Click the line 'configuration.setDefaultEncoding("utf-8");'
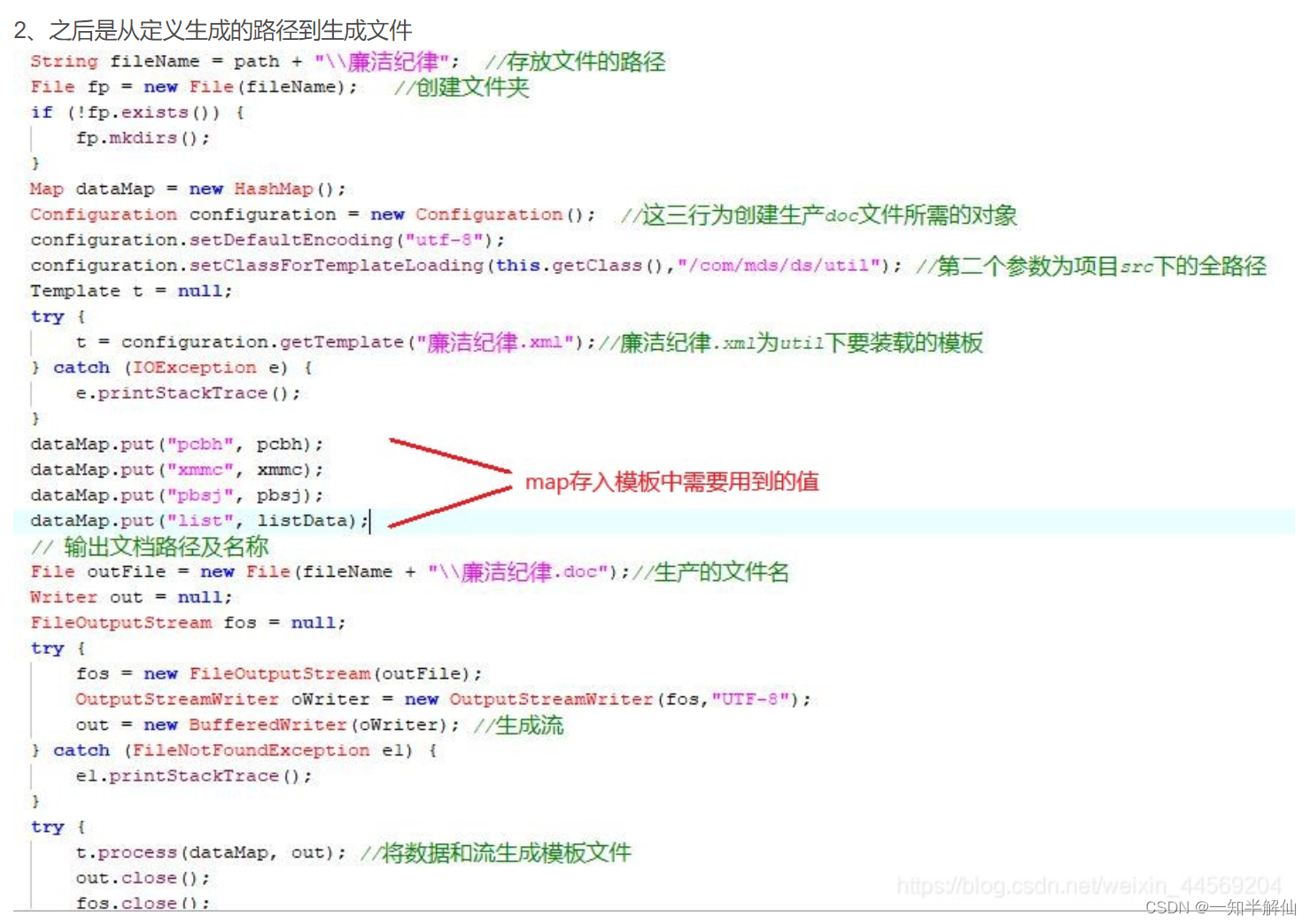This screenshot has height=924, width=1310. click(267, 240)
